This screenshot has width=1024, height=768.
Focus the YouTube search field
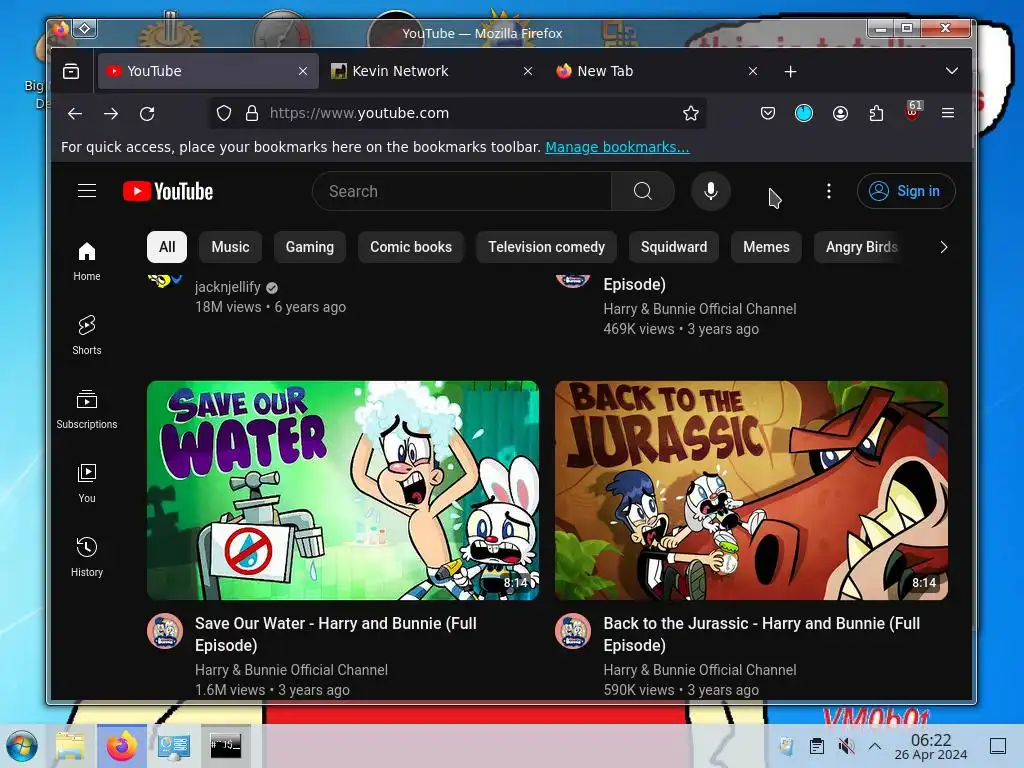pos(462,191)
